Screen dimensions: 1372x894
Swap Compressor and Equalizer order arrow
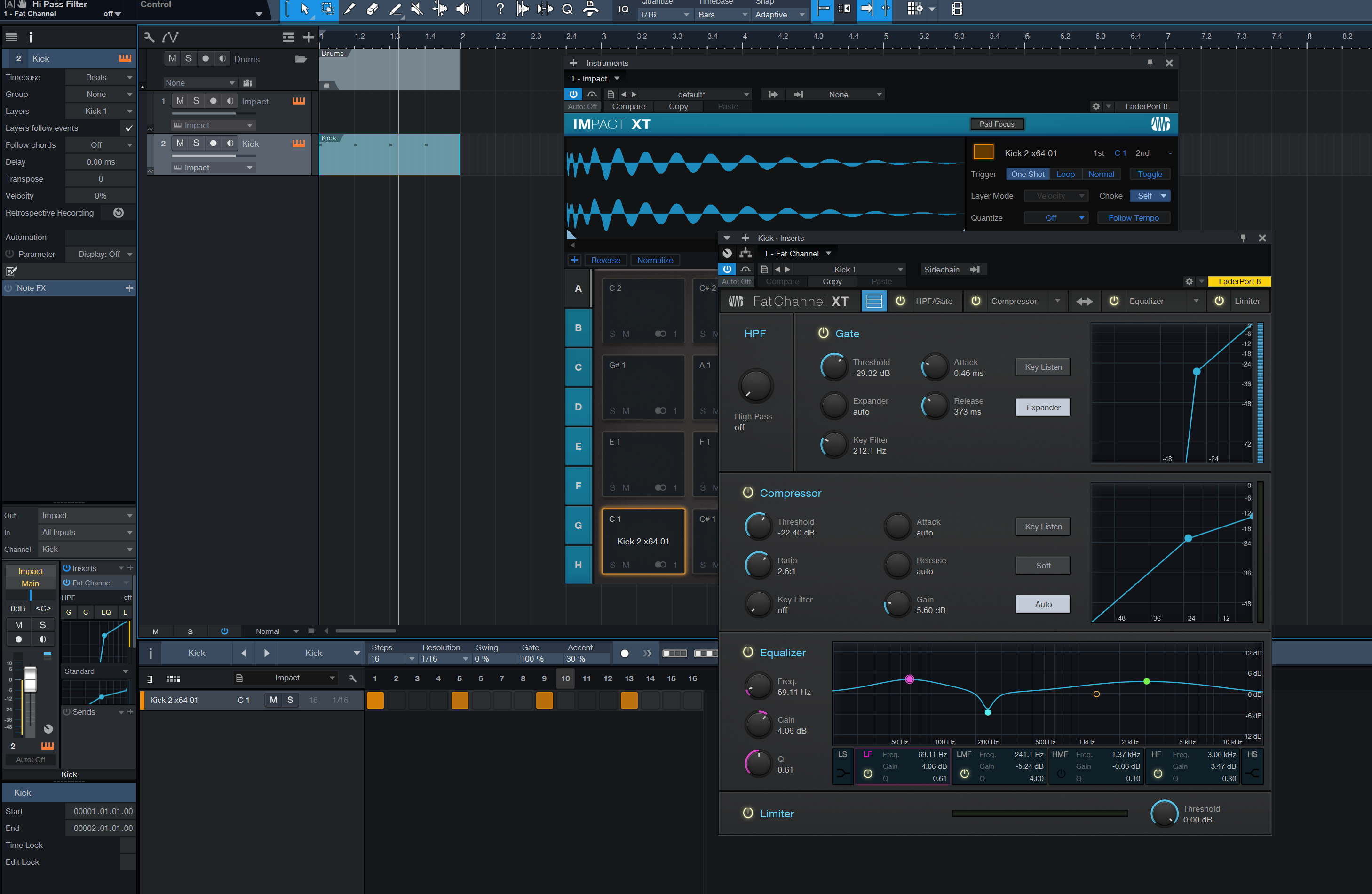1084,301
